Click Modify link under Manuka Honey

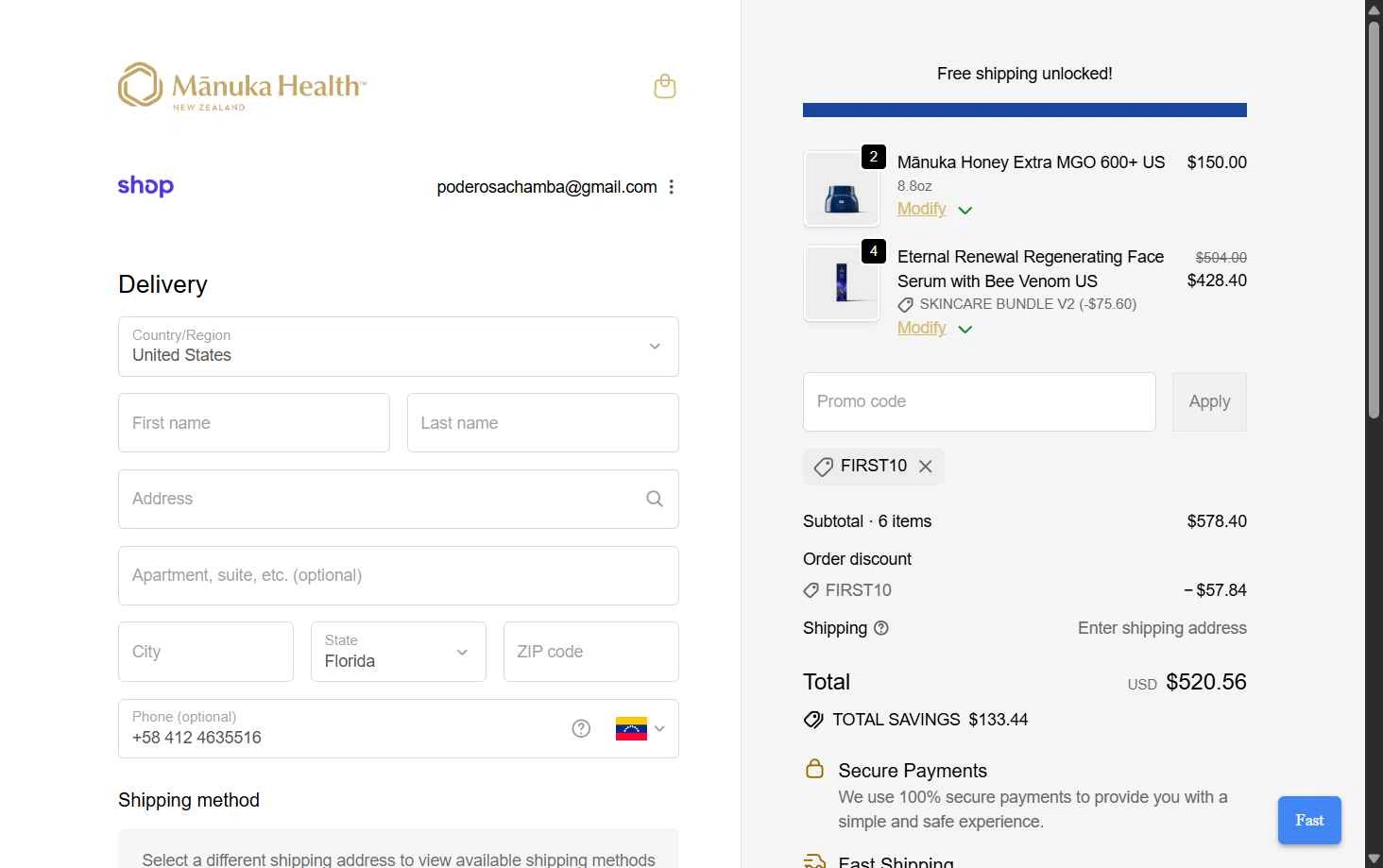click(x=921, y=209)
